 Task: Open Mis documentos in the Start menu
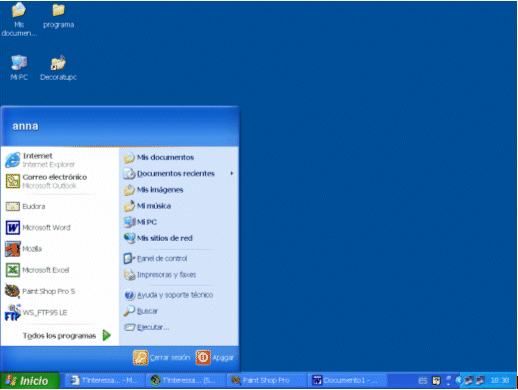tap(159, 157)
